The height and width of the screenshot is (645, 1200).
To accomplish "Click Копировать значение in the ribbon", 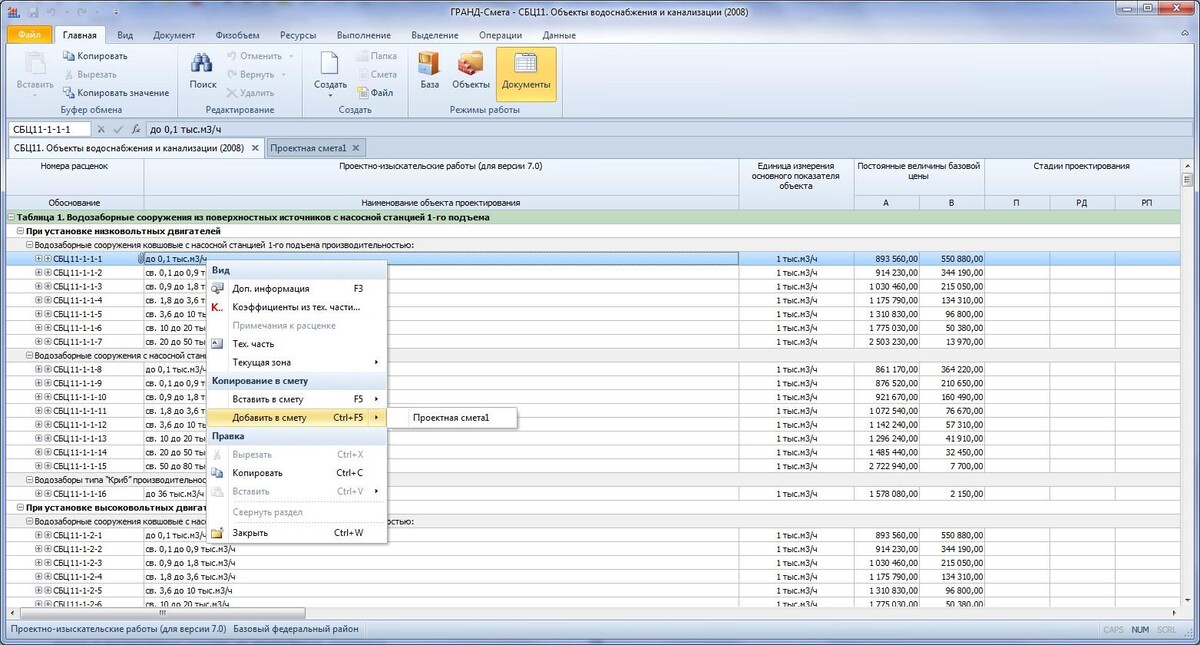I will click(x=115, y=93).
